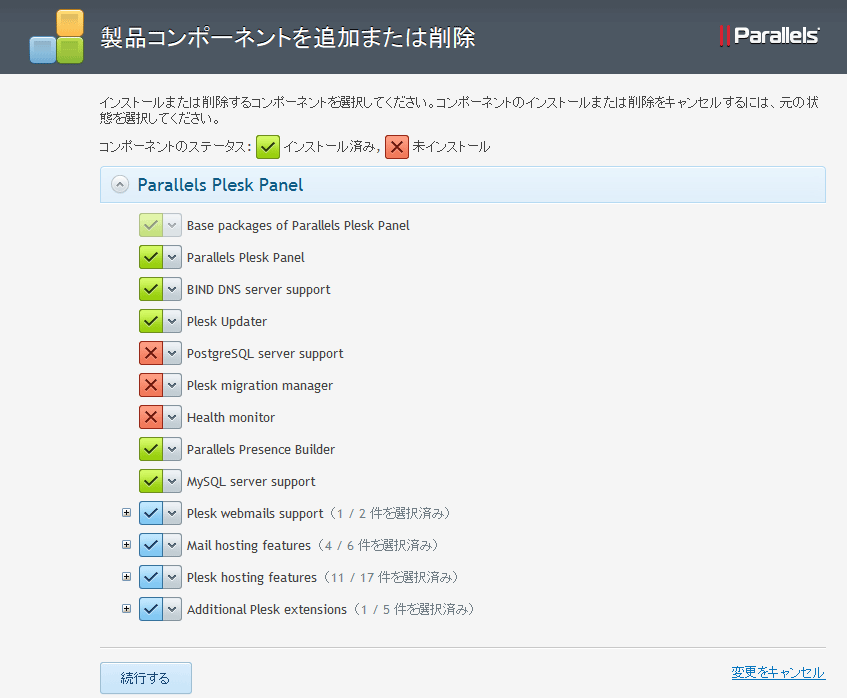847x698 pixels.
Task: Select the Plesk hosting features label
Action: 251,578
